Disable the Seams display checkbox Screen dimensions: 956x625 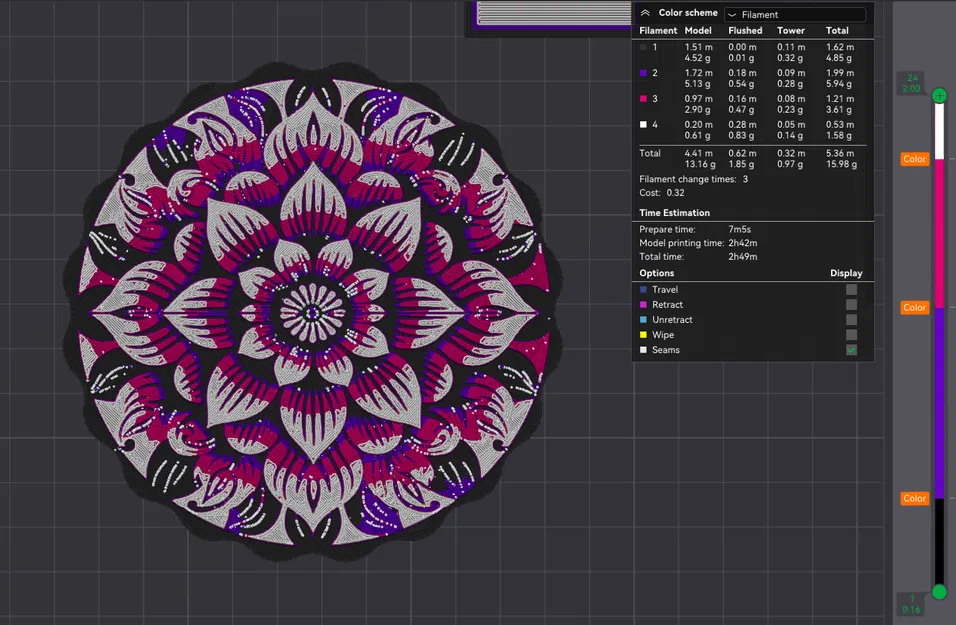pos(851,349)
